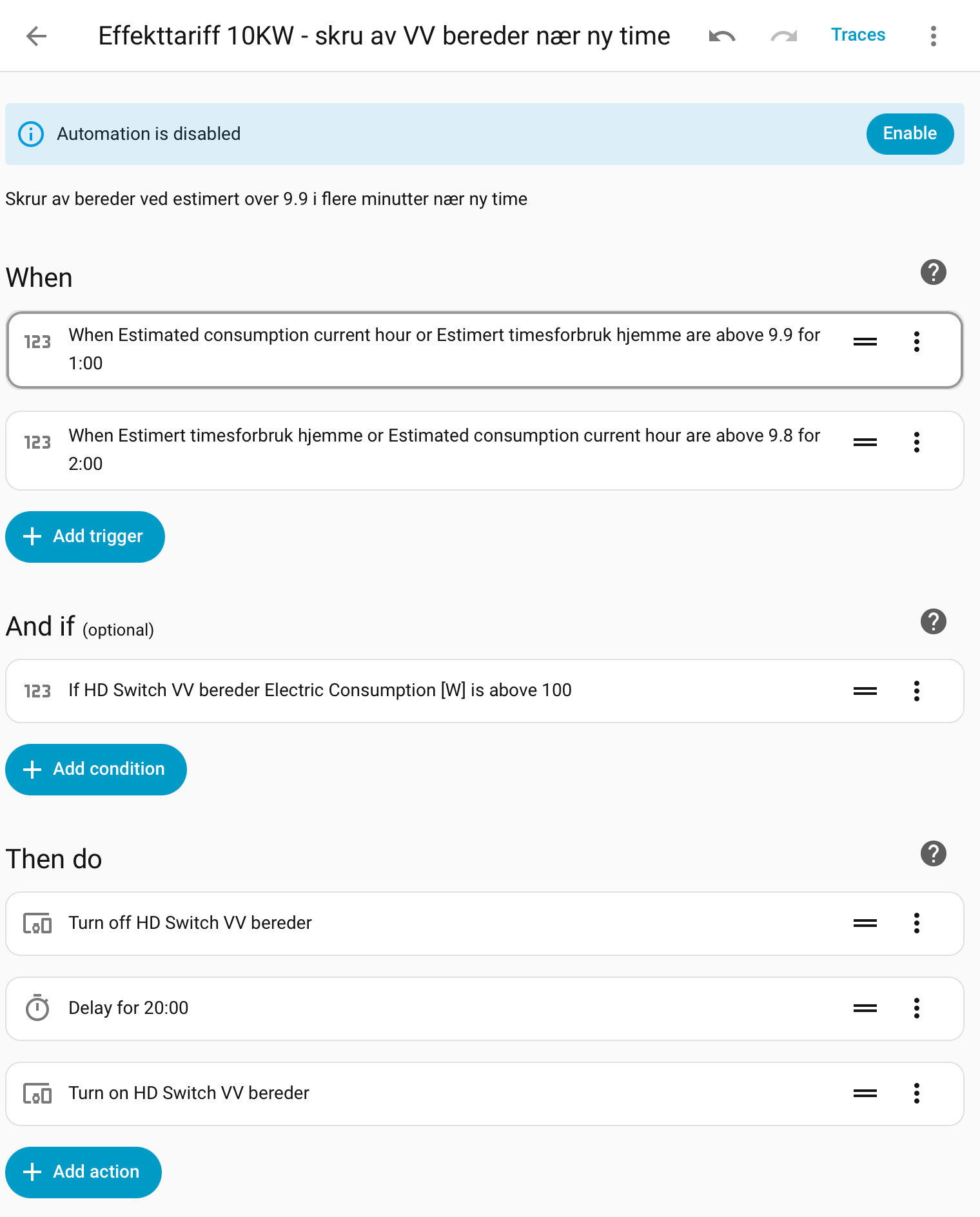The width and height of the screenshot is (980, 1217).
Task: Expand the above 9.9 for 1:00 trigger
Action: pos(444,349)
